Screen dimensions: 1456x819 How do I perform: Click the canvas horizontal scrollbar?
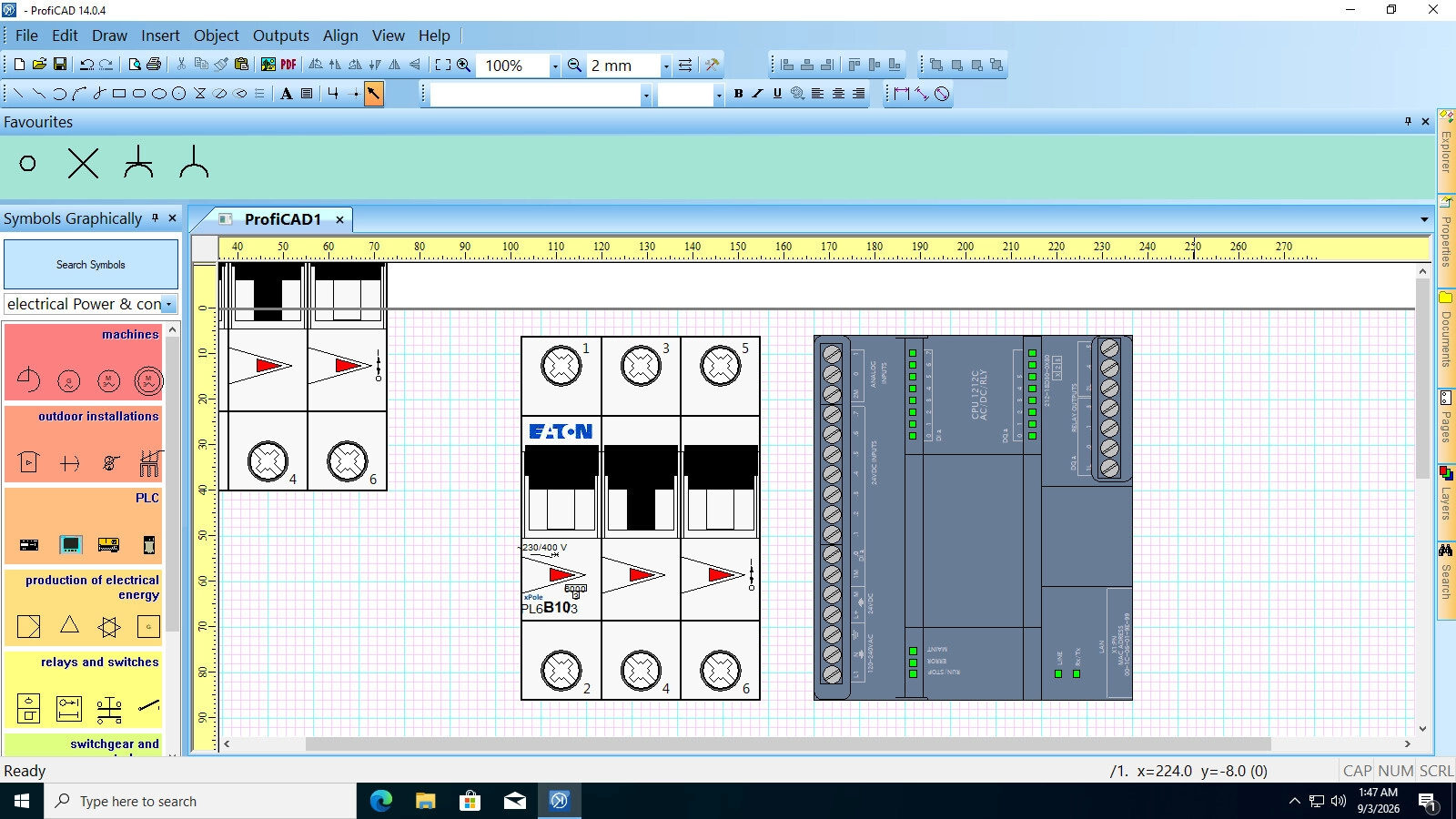[x=787, y=744]
